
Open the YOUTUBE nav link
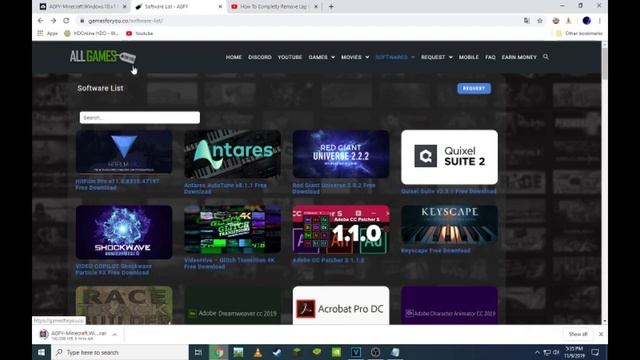point(290,57)
